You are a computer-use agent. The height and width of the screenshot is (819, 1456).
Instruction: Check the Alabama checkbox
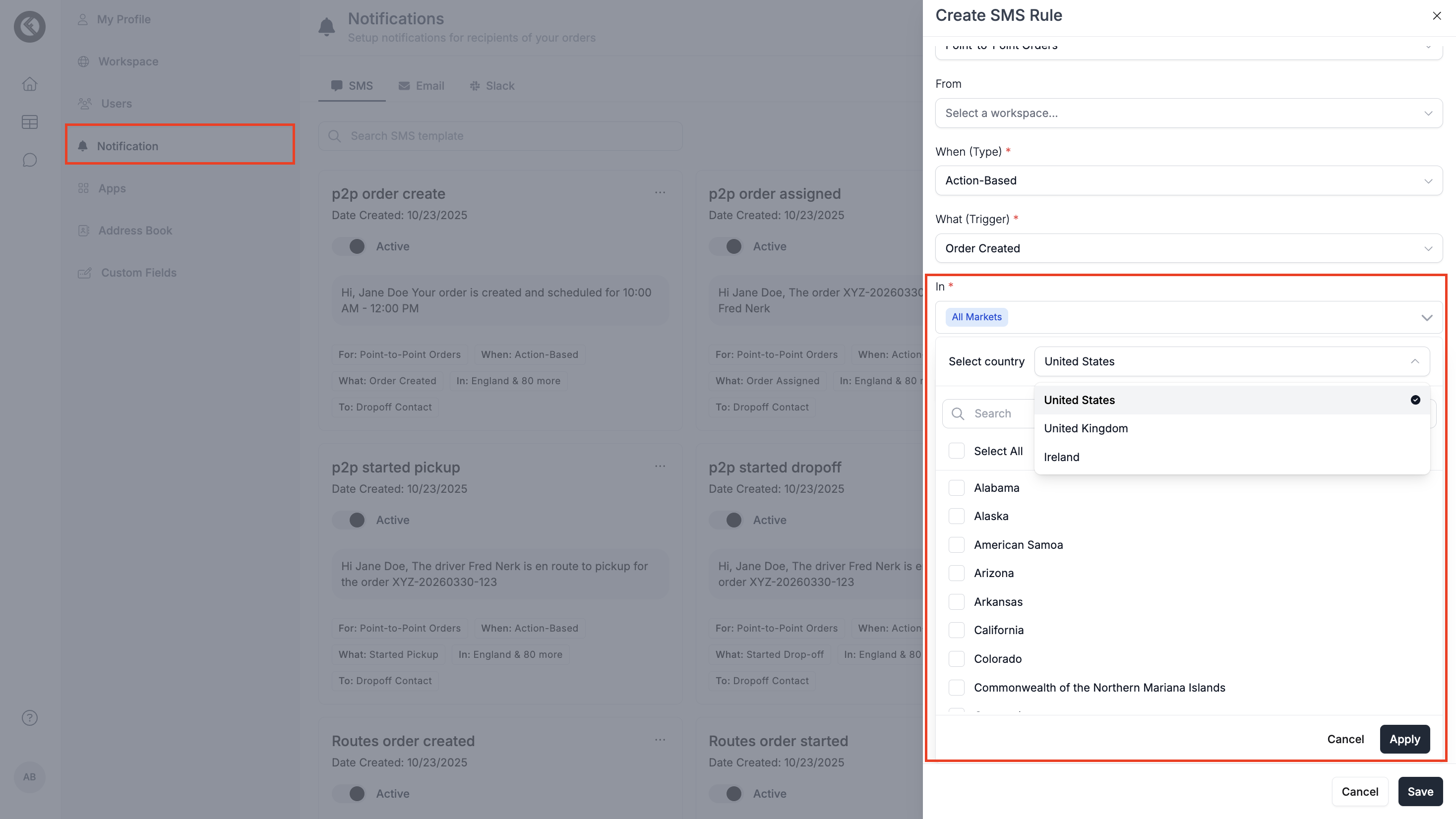pyautogui.click(x=956, y=488)
